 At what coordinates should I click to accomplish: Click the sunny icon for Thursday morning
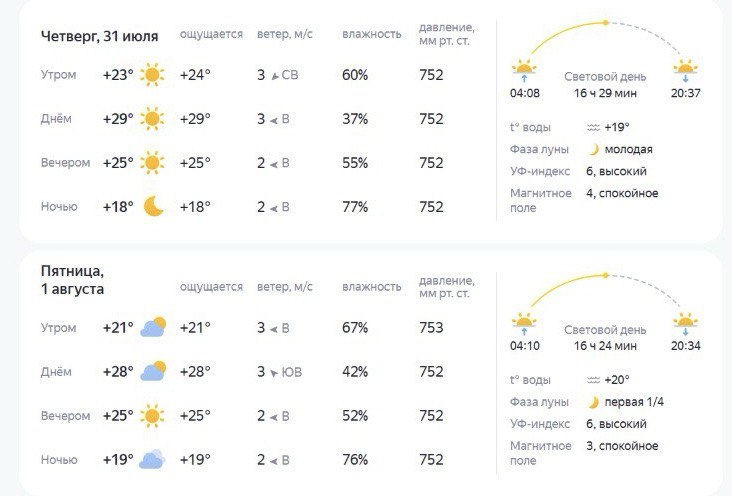[x=152, y=75]
